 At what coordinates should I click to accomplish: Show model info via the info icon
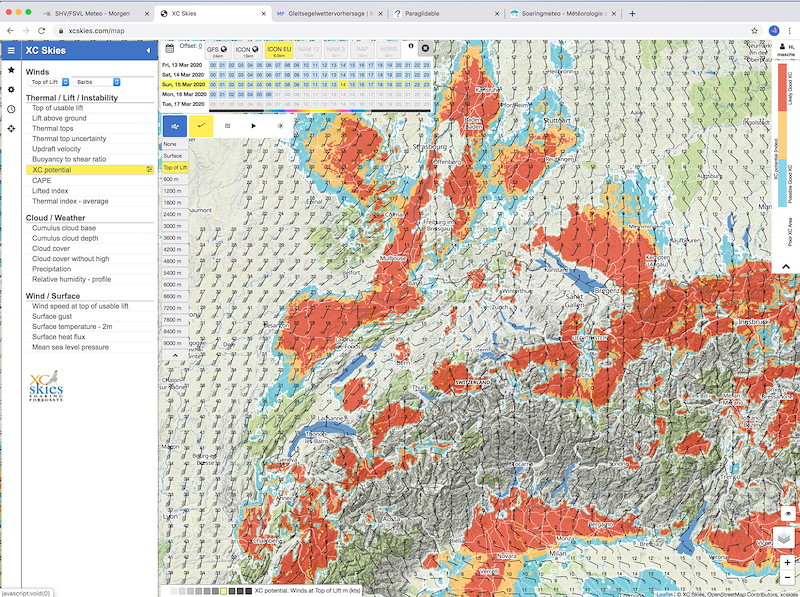[x=411, y=46]
